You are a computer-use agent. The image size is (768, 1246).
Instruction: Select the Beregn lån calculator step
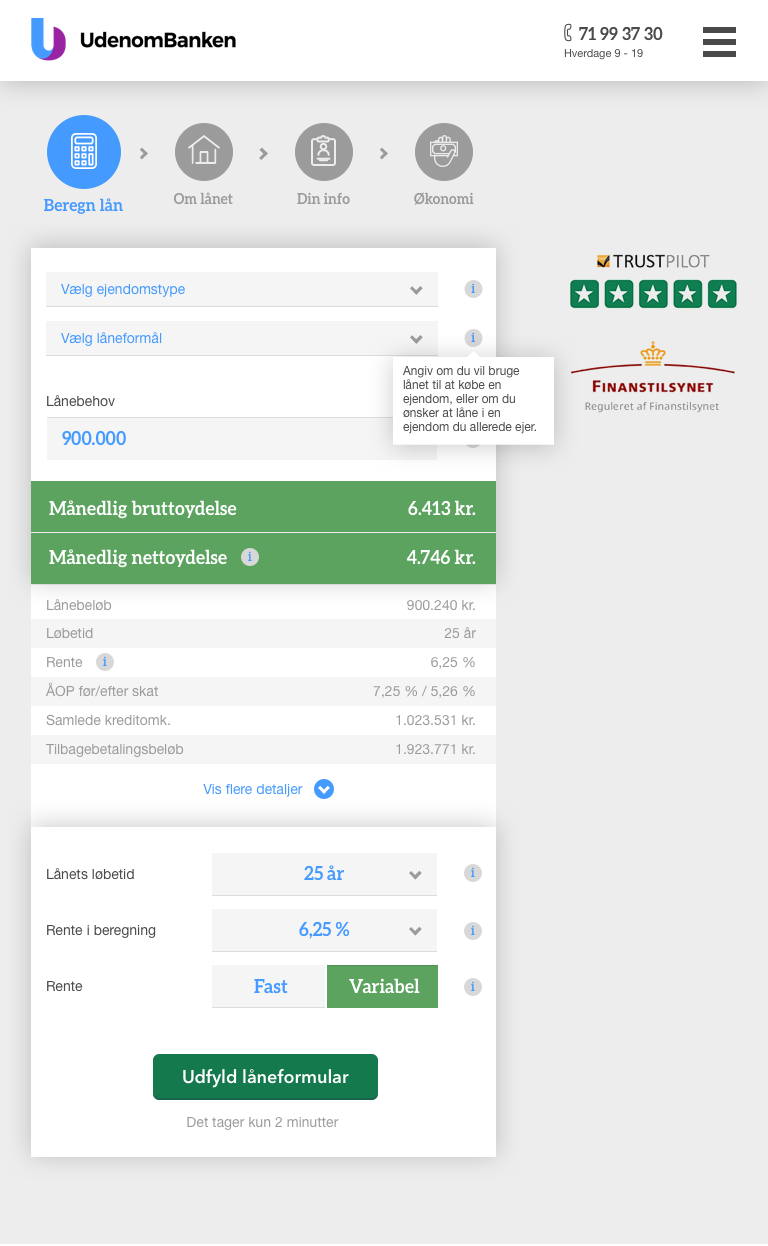pos(84,153)
